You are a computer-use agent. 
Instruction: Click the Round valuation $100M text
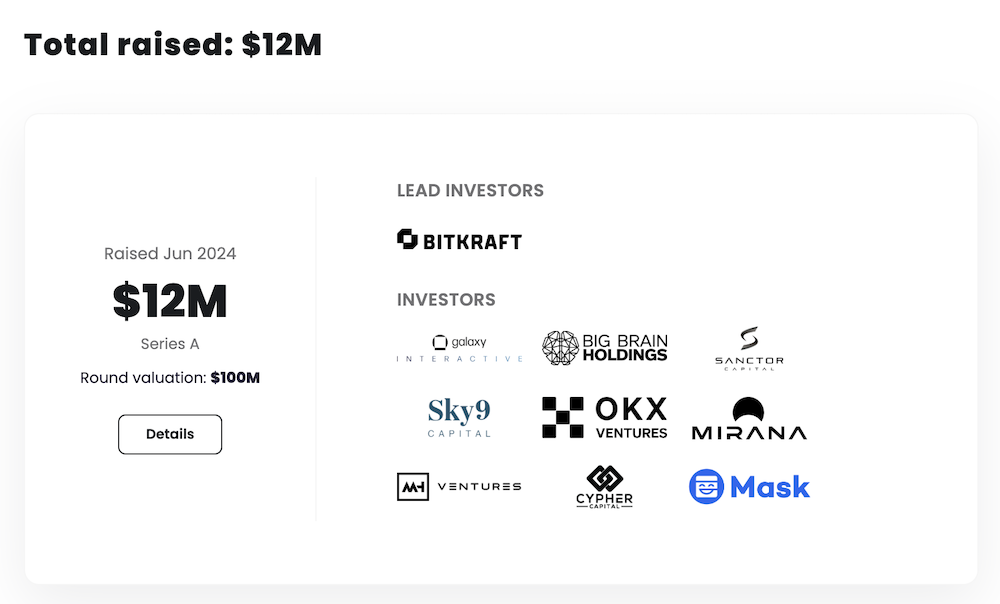point(170,378)
